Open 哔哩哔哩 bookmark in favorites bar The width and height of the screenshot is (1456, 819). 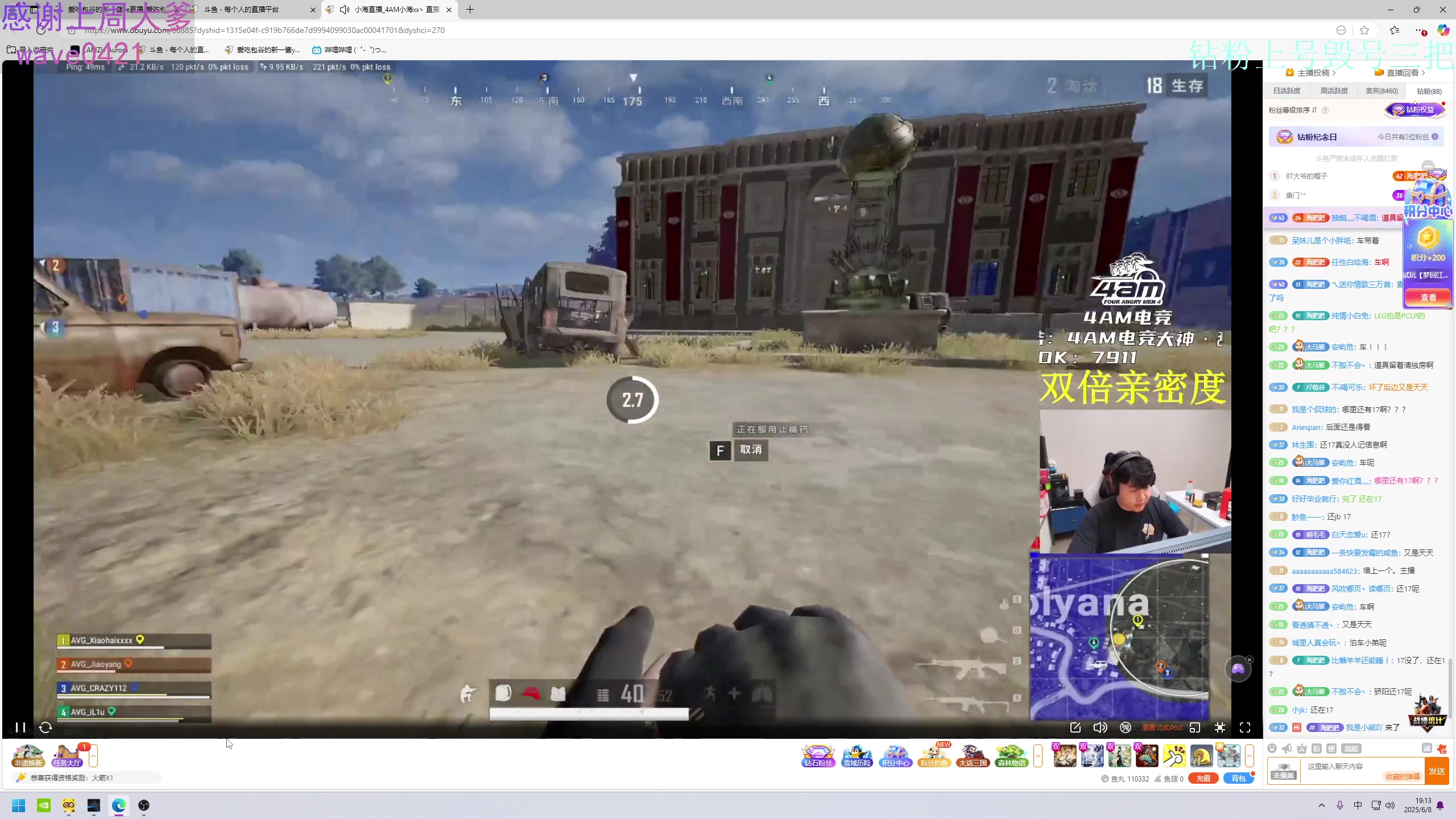point(349,50)
